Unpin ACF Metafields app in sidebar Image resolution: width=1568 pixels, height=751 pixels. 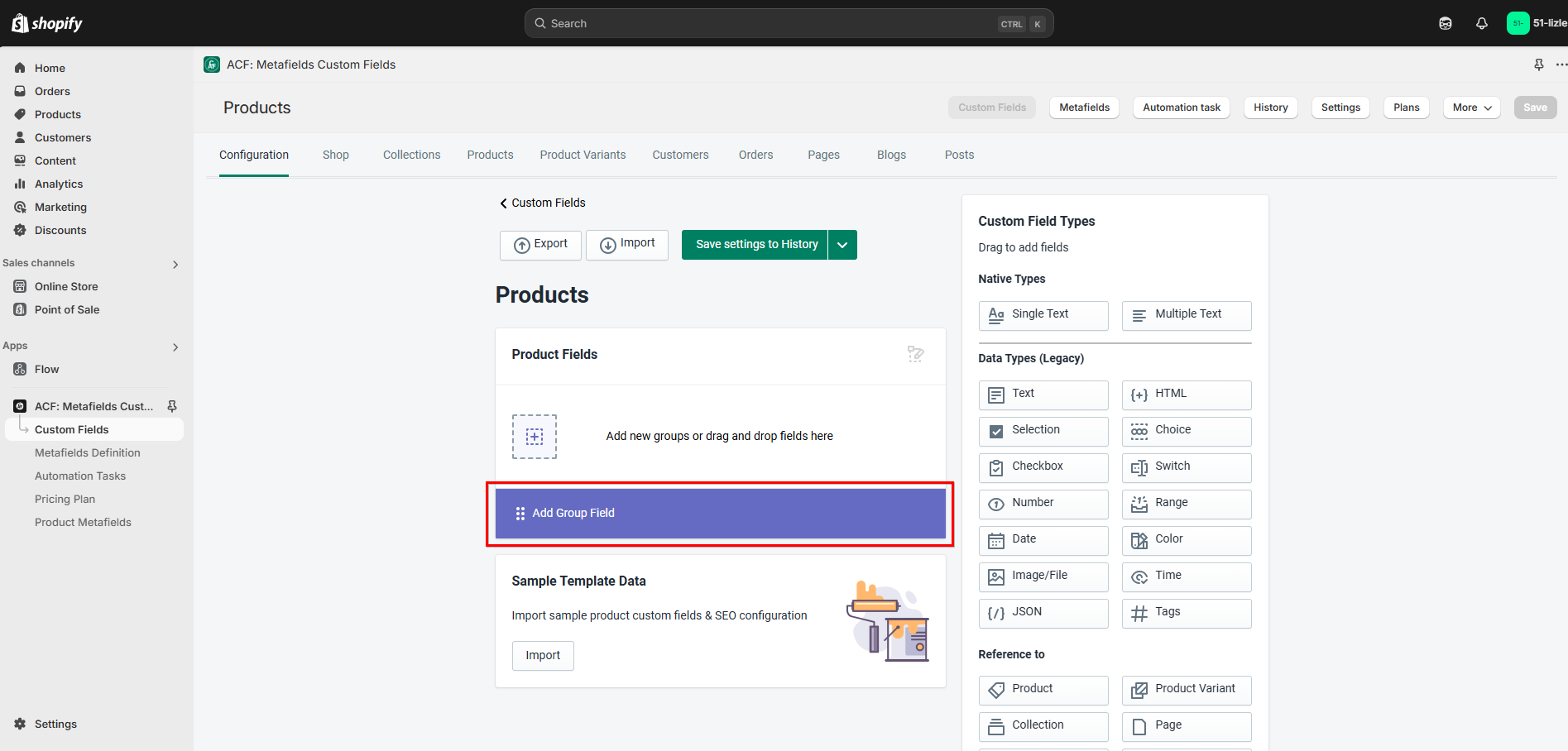coord(172,406)
